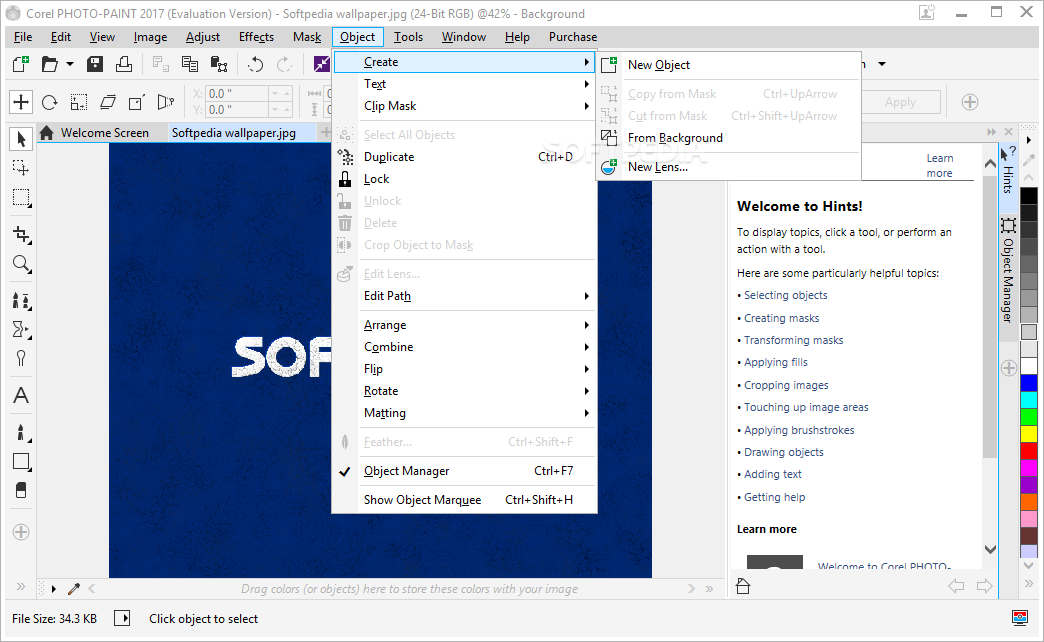Viewport: 1044px width, 642px height.
Task: Click the Copy icon in standard toolbar
Action: click(x=190, y=64)
